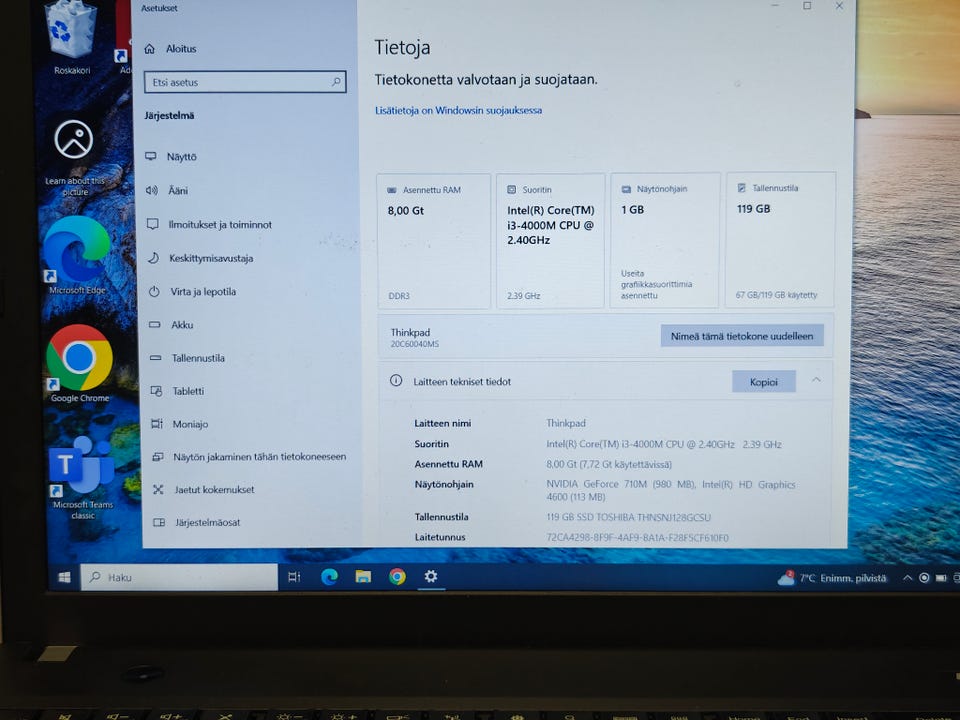Click the 119 GB SSD TOSHIBA text
960x720 pixels.
pyautogui.click(x=629, y=517)
